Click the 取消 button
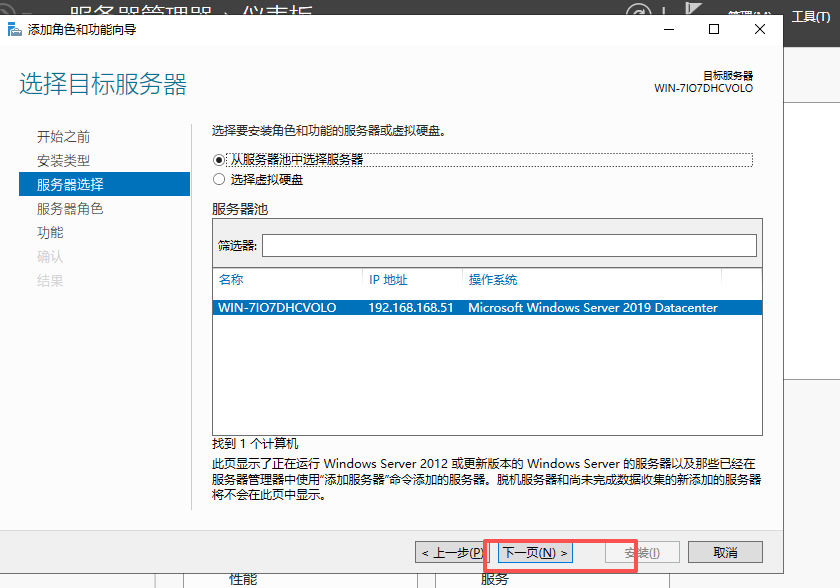The width and height of the screenshot is (840, 588). point(724,551)
